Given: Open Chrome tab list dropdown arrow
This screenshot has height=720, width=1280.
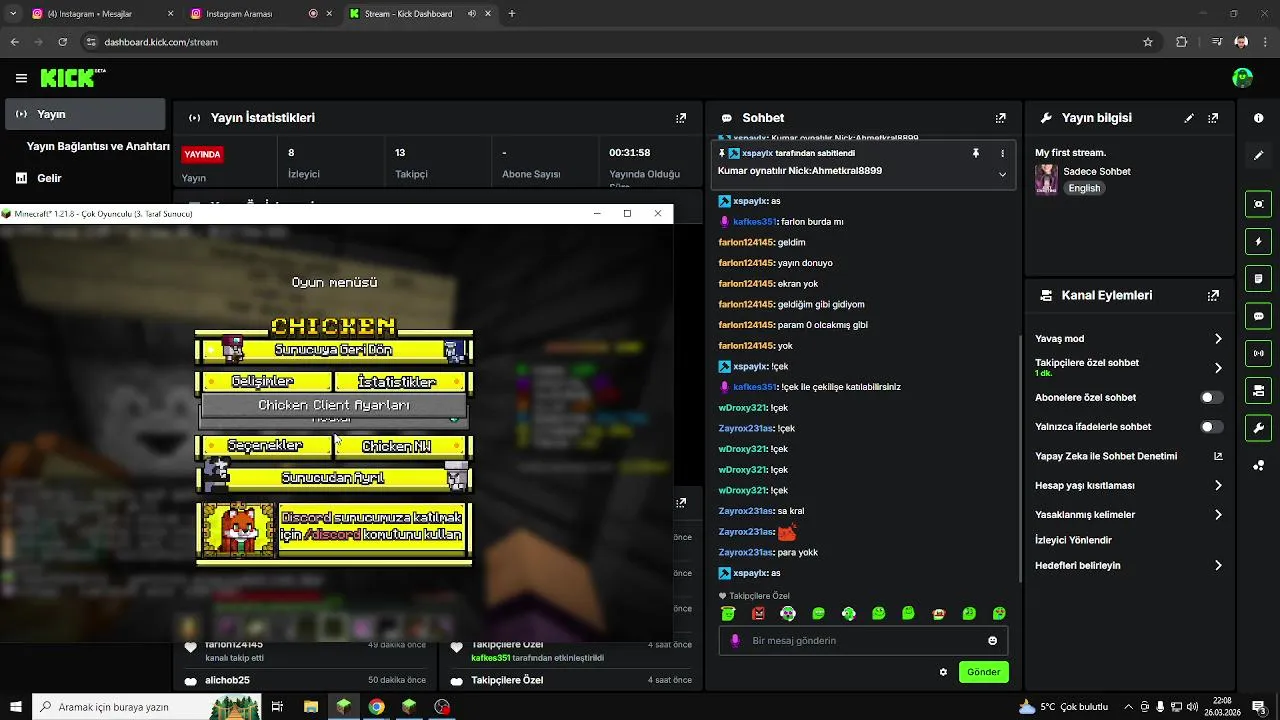Looking at the screenshot, I should tap(13, 14).
